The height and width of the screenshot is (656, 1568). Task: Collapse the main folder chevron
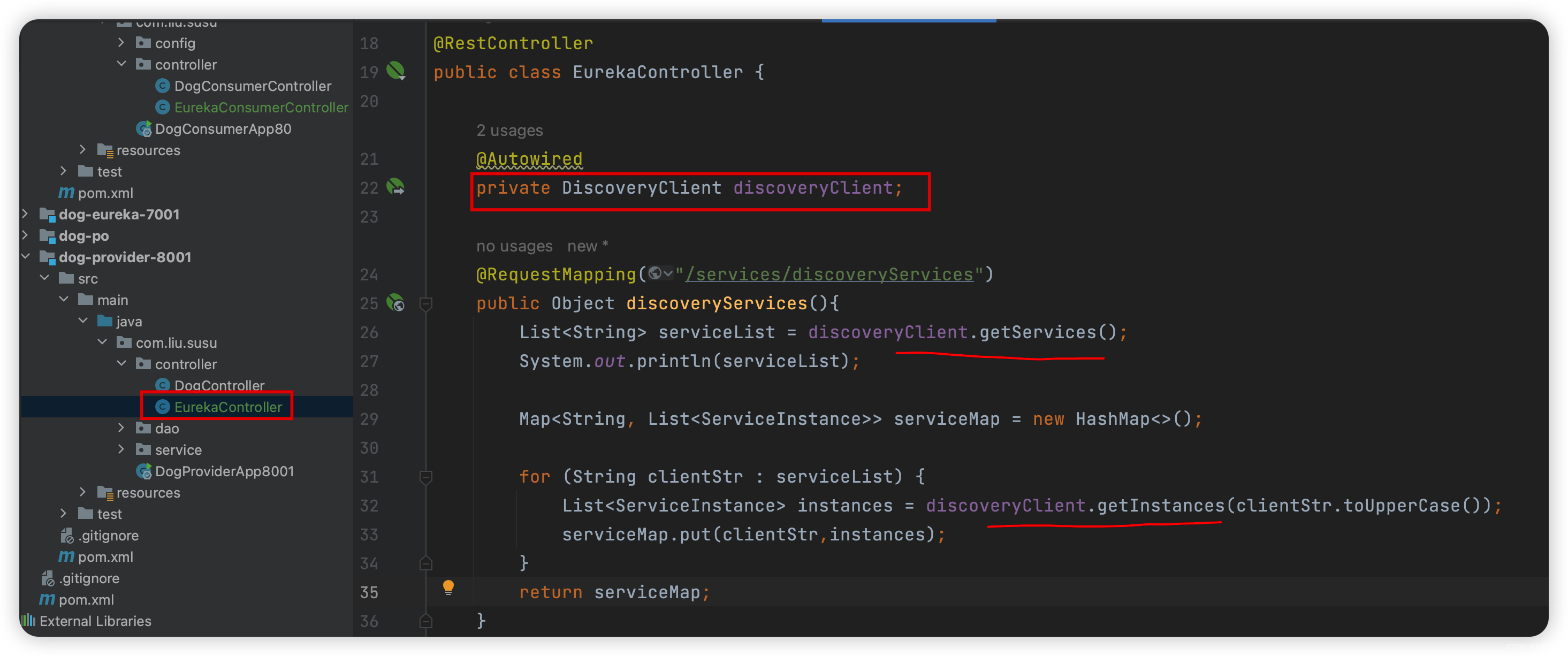coord(63,300)
